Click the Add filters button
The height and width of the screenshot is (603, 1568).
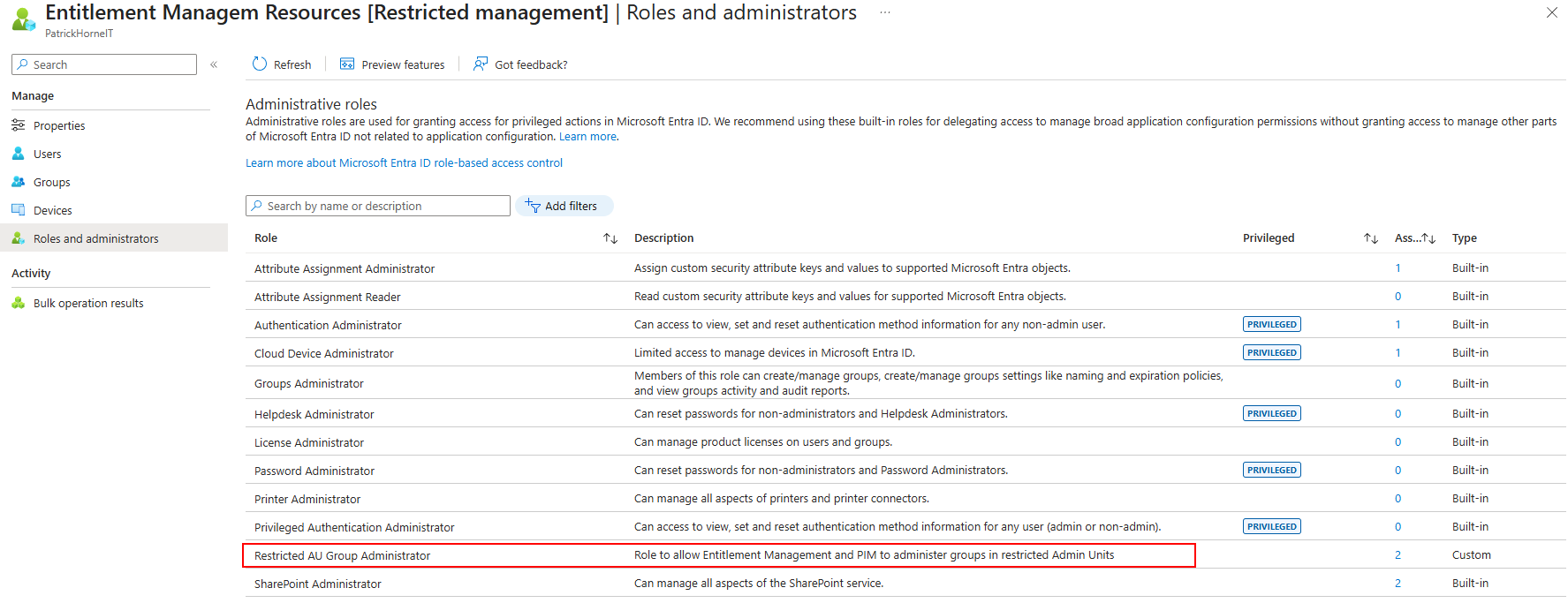point(564,206)
